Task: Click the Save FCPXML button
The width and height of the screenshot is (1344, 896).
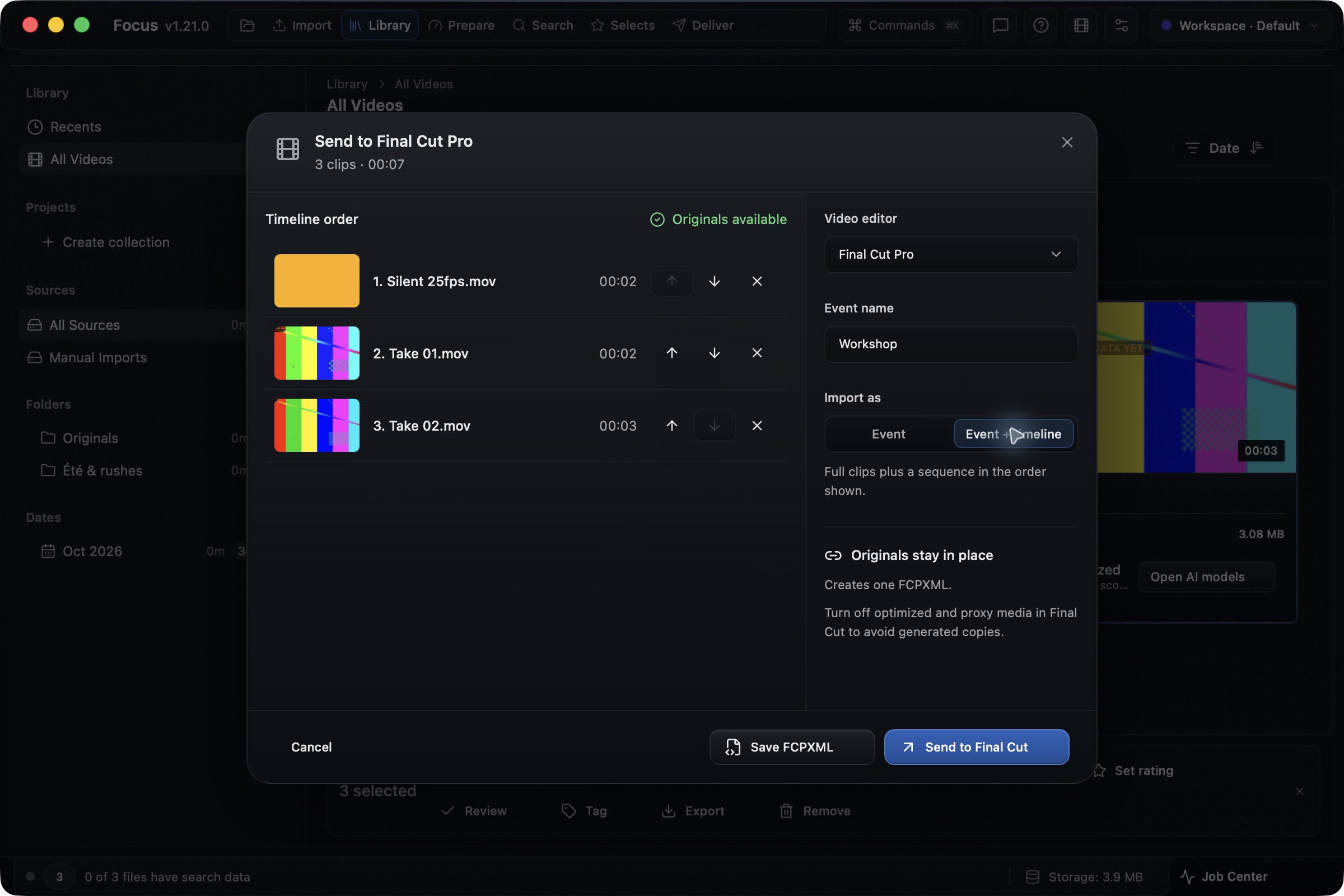Action: [x=792, y=747]
